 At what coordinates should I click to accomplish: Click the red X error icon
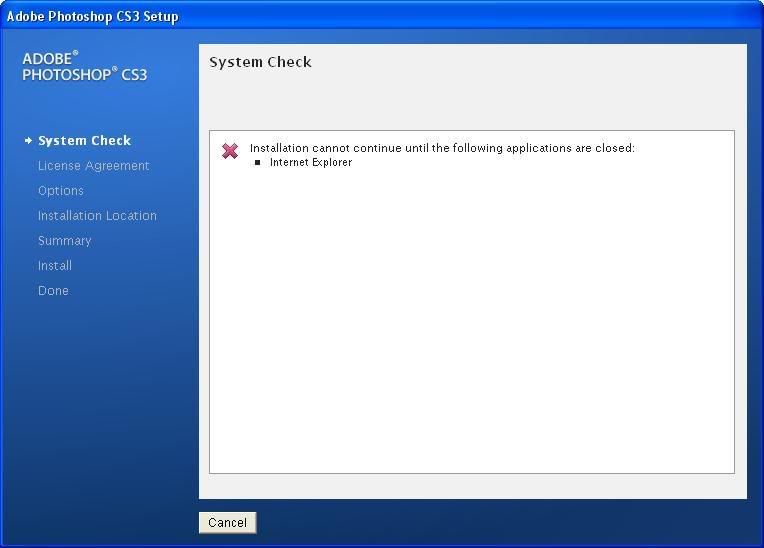230,151
